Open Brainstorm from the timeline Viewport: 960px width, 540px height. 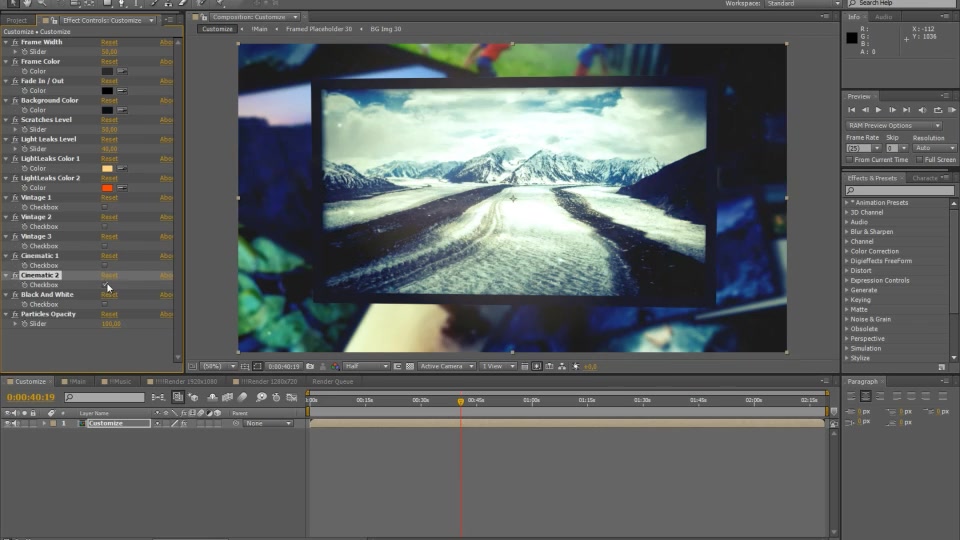pyautogui.click(x=261, y=397)
